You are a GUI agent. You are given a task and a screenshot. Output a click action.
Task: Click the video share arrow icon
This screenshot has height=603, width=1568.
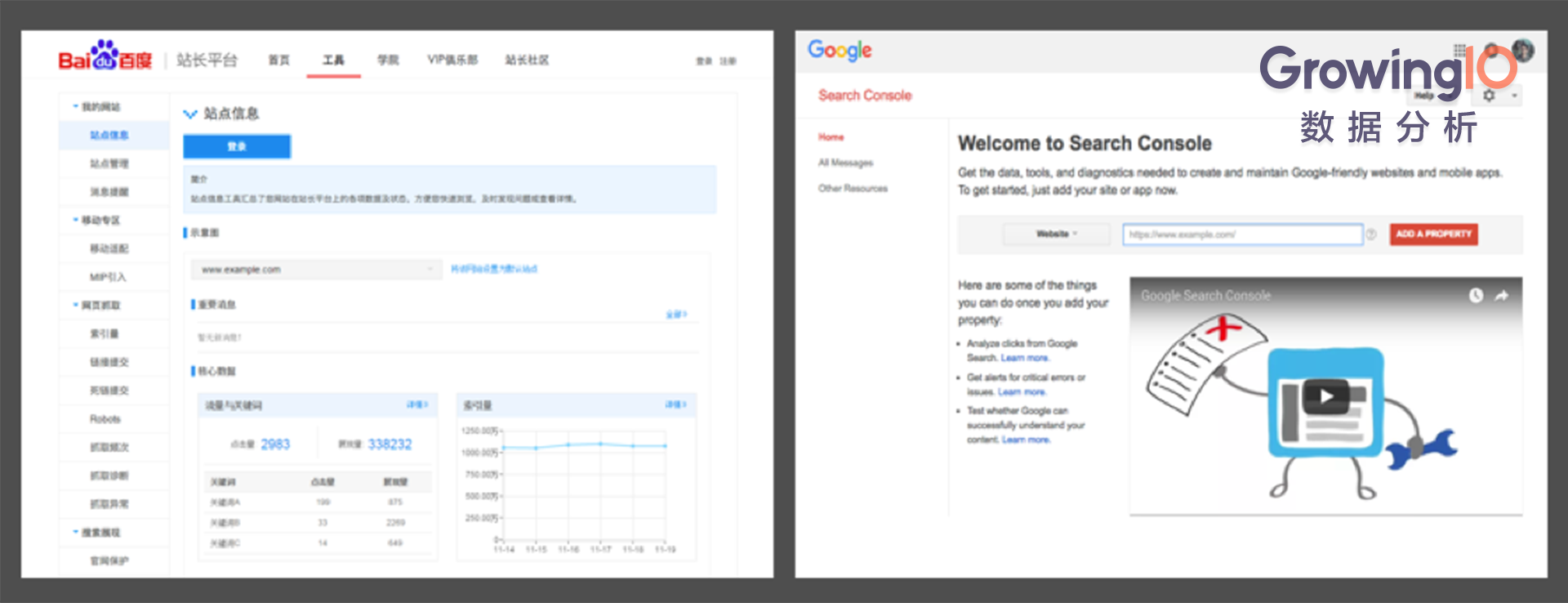click(1501, 296)
